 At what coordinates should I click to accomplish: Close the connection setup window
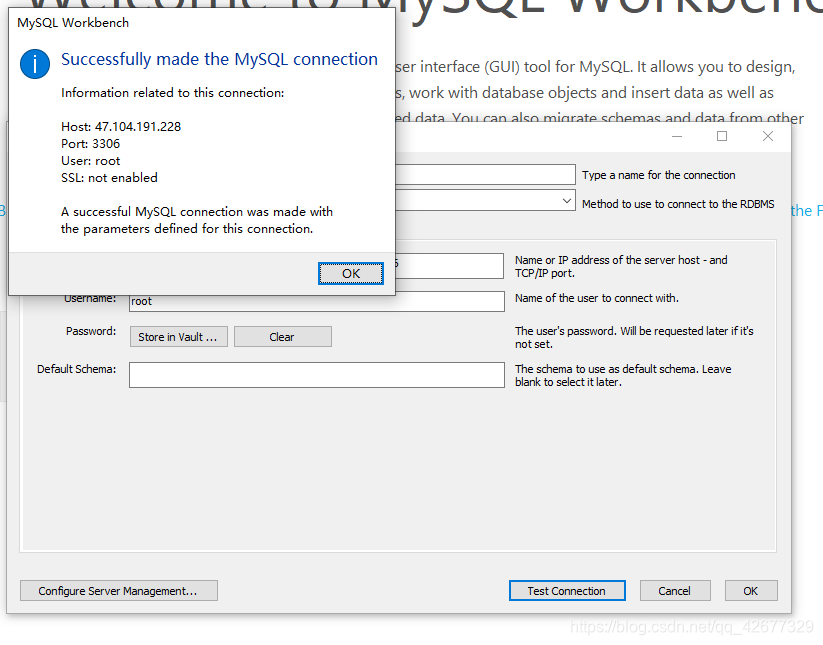pos(768,136)
